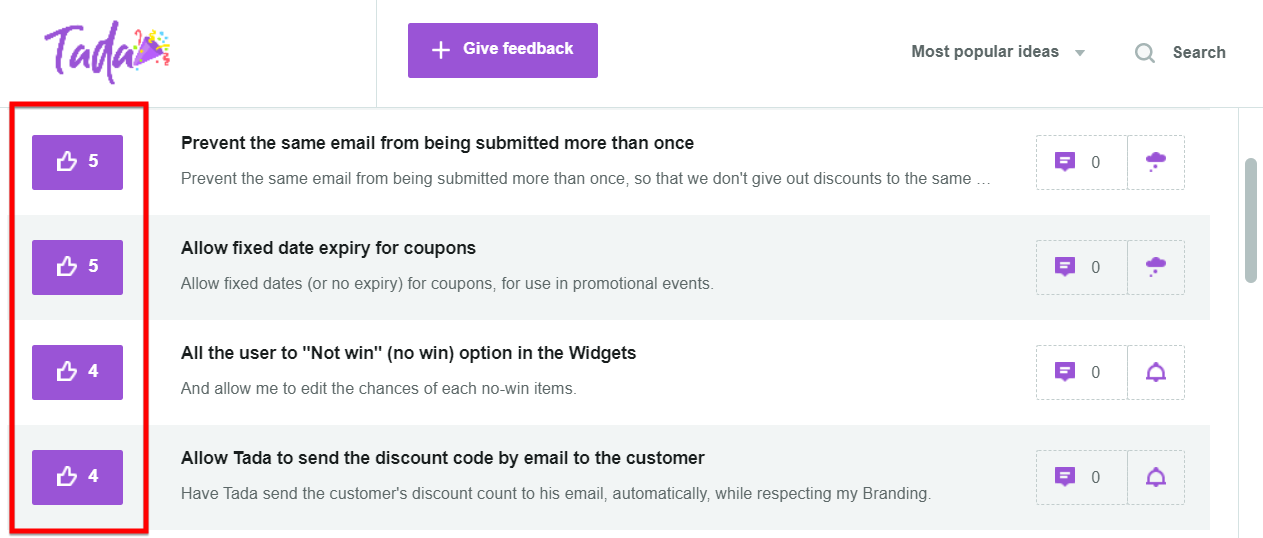This screenshot has width=1263, height=538.
Task: Open comments on the send discount code idea
Action: point(1082,477)
